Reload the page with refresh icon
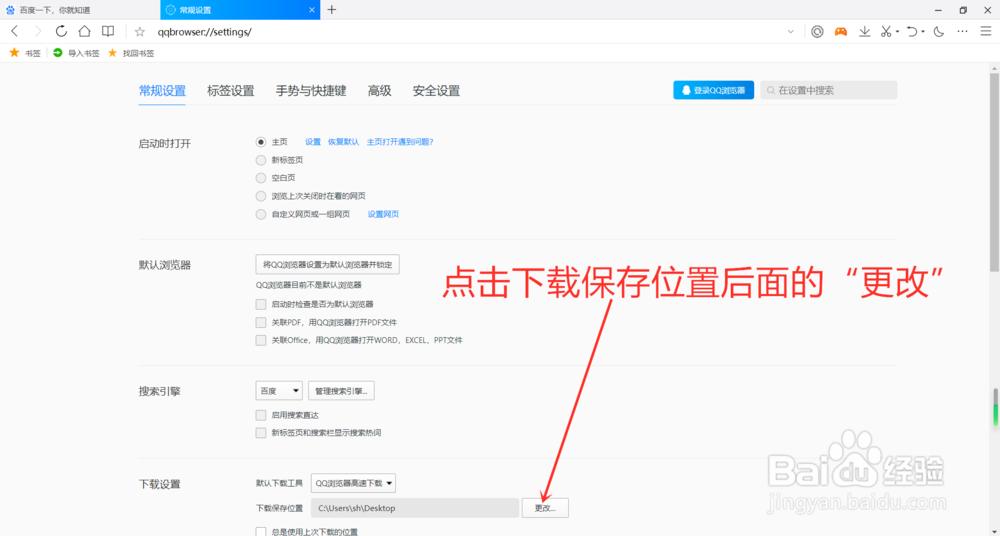The image size is (1000, 536). pyautogui.click(x=61, y=31)
